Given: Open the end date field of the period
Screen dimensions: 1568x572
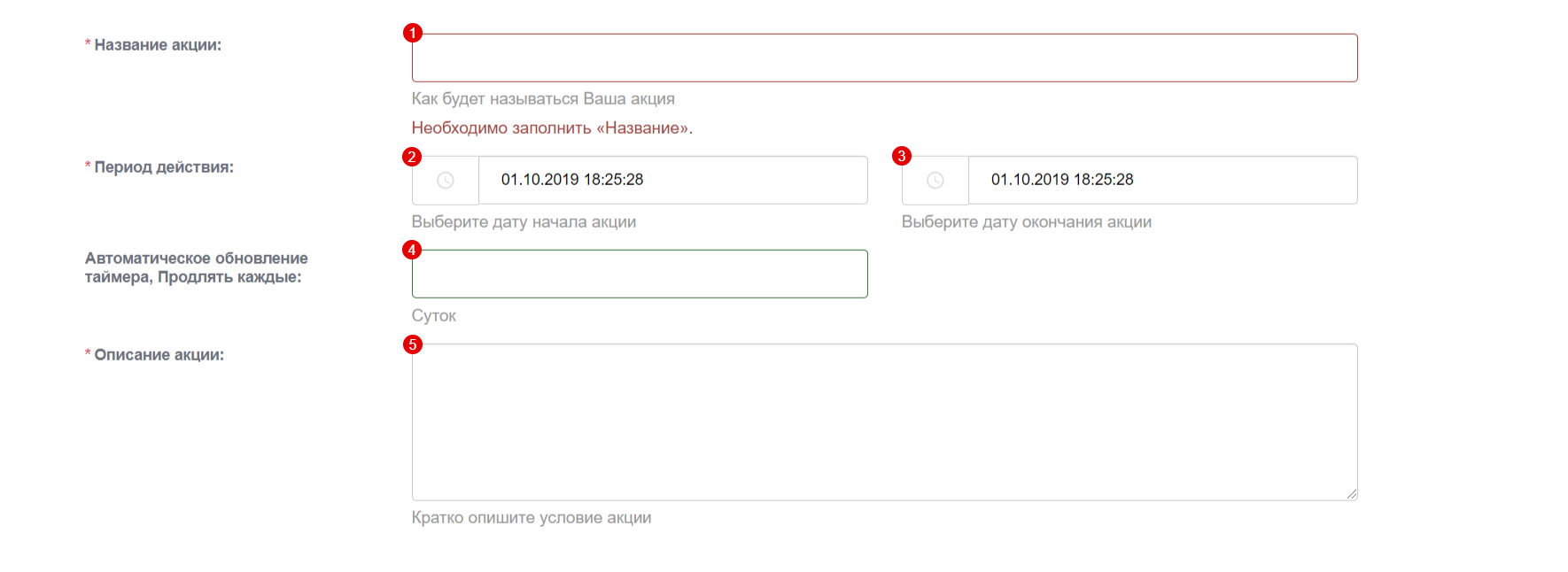Looking at the screenshot, I should (x=1161, y=181).
